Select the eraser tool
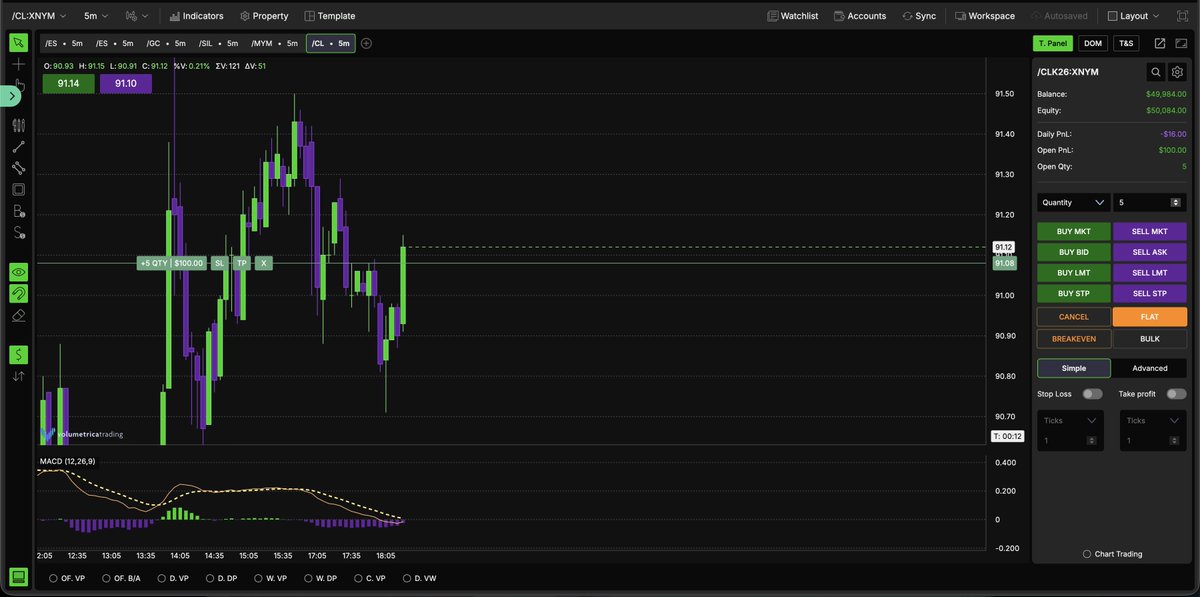Screen dimensions: 1200x597 pyautogui.click(x=18, y=314)
